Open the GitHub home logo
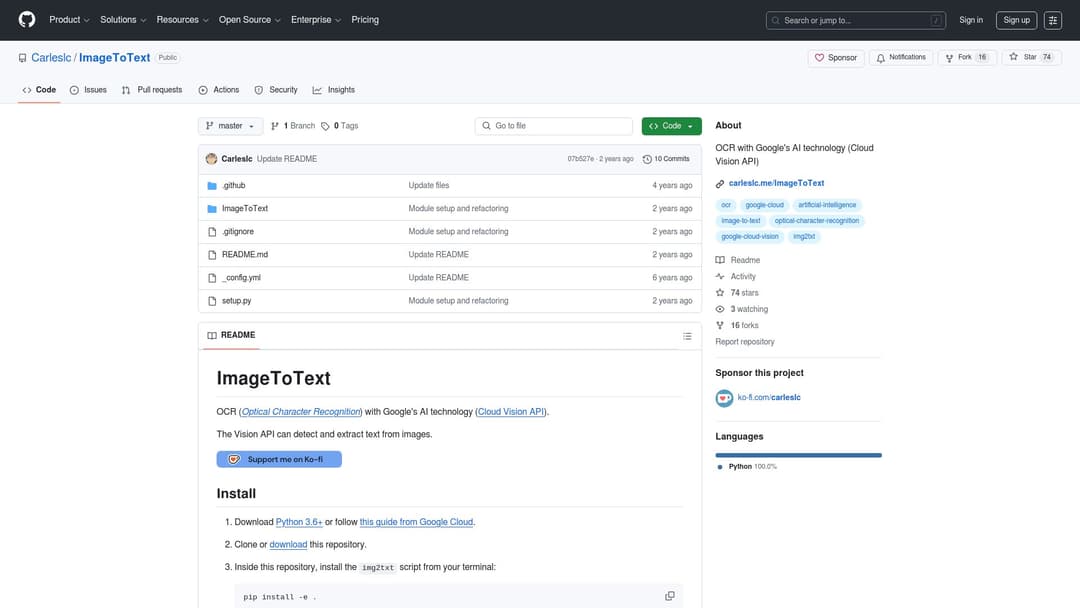 (x=27, y=20)
